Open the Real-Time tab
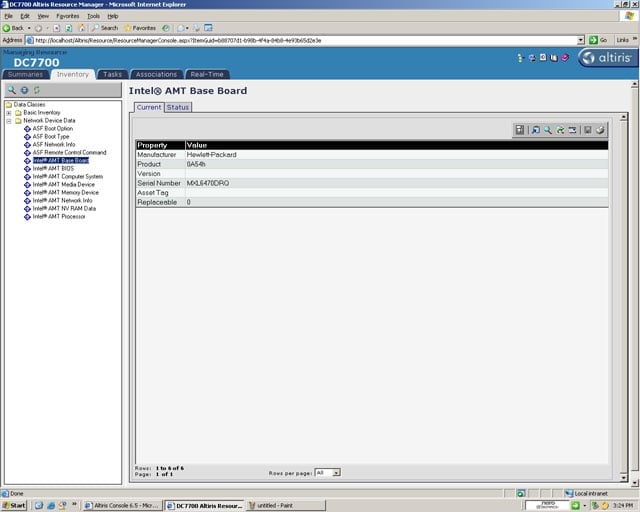 pos(207,74)
